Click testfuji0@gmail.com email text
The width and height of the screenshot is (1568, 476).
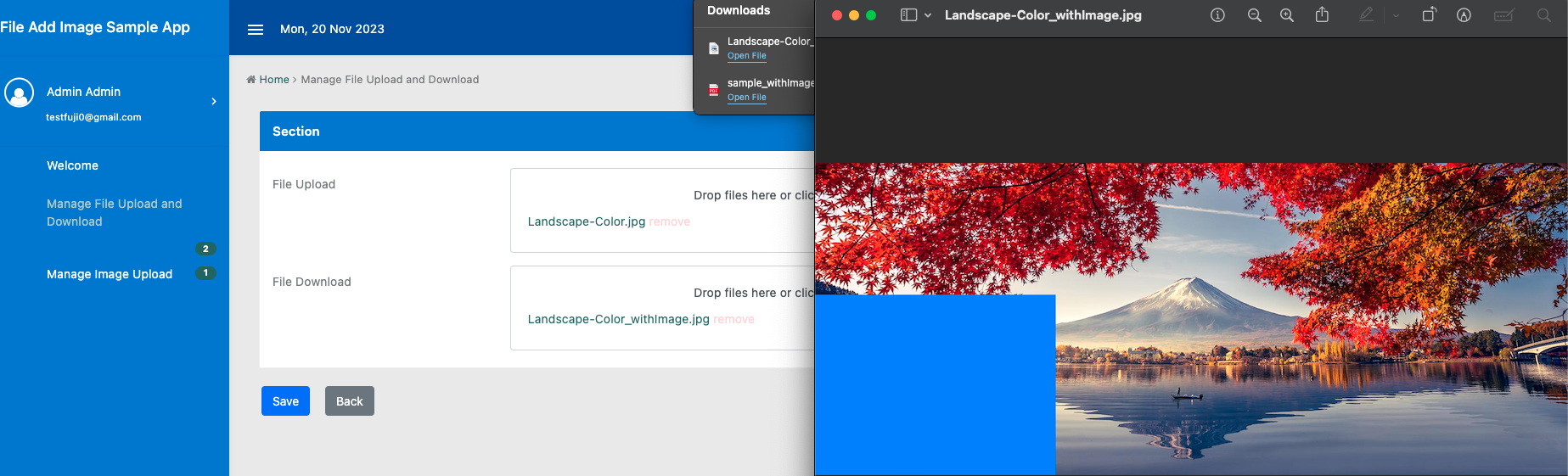(x=93, y=117)
